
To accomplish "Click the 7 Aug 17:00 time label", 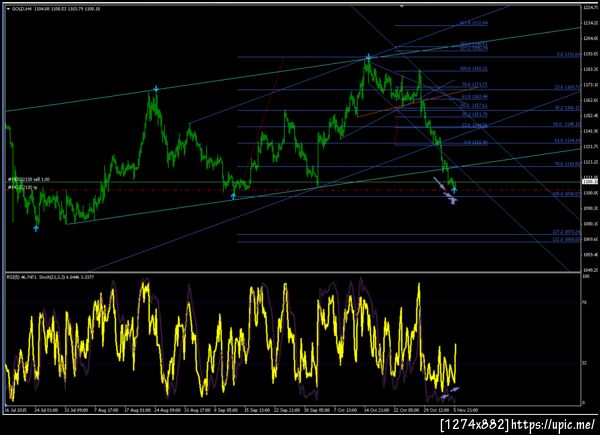I will [106, 410].
